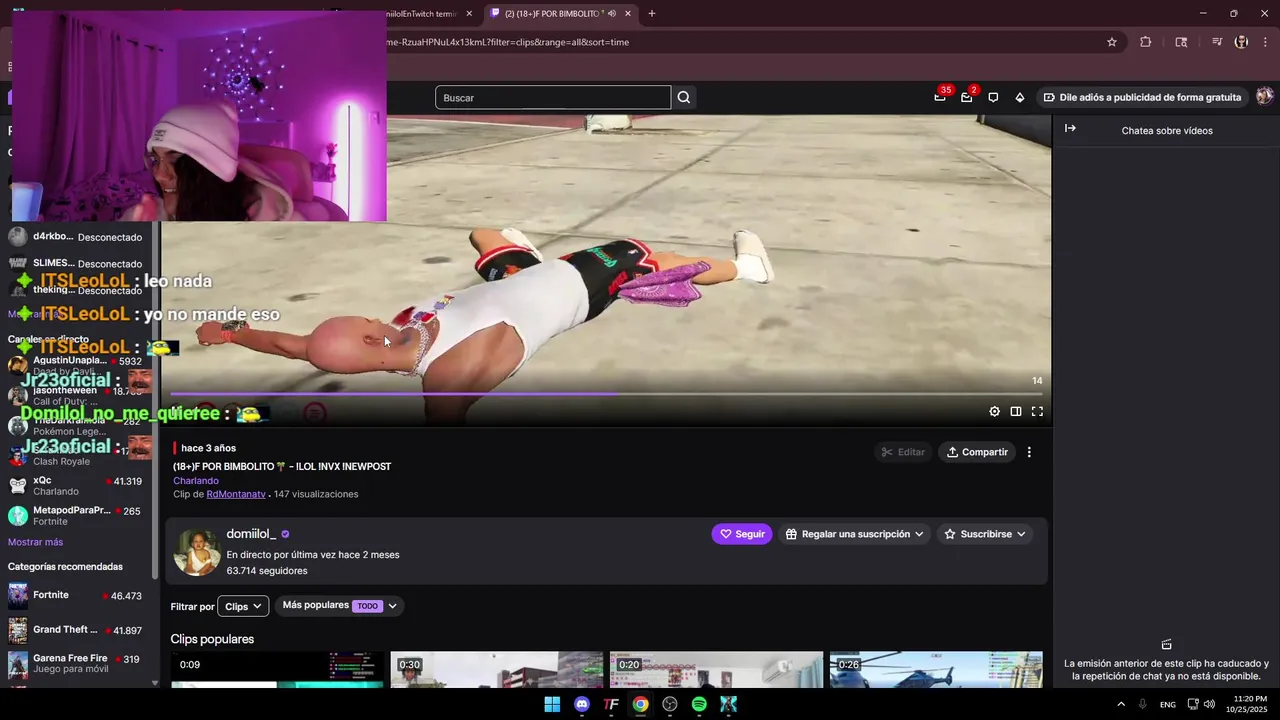The image size is (1280, 720).
Task: Open the Garena Free Fire category
Action: (x=76, y=664)
